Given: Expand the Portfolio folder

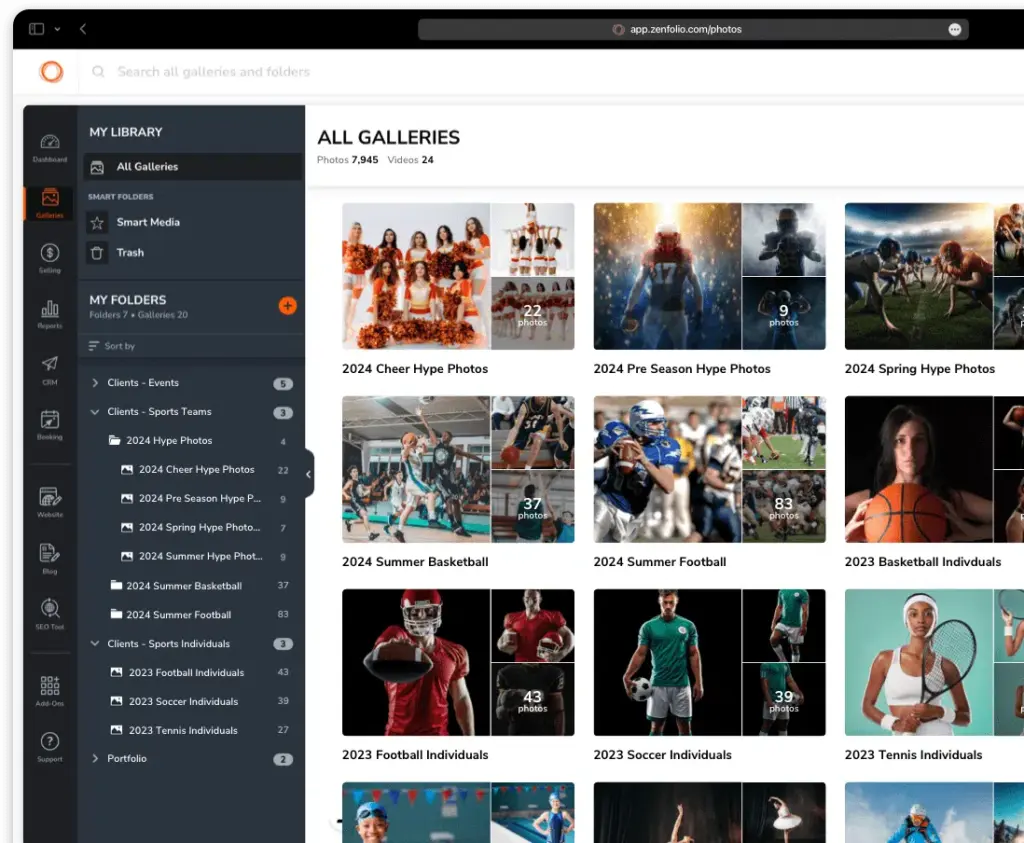Looking at the screenshot, I should [x=95, y=759].
